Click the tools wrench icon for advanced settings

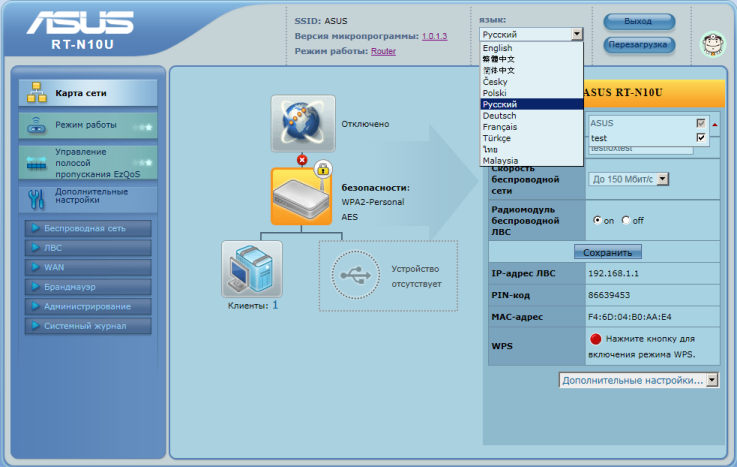coord(36,199)
